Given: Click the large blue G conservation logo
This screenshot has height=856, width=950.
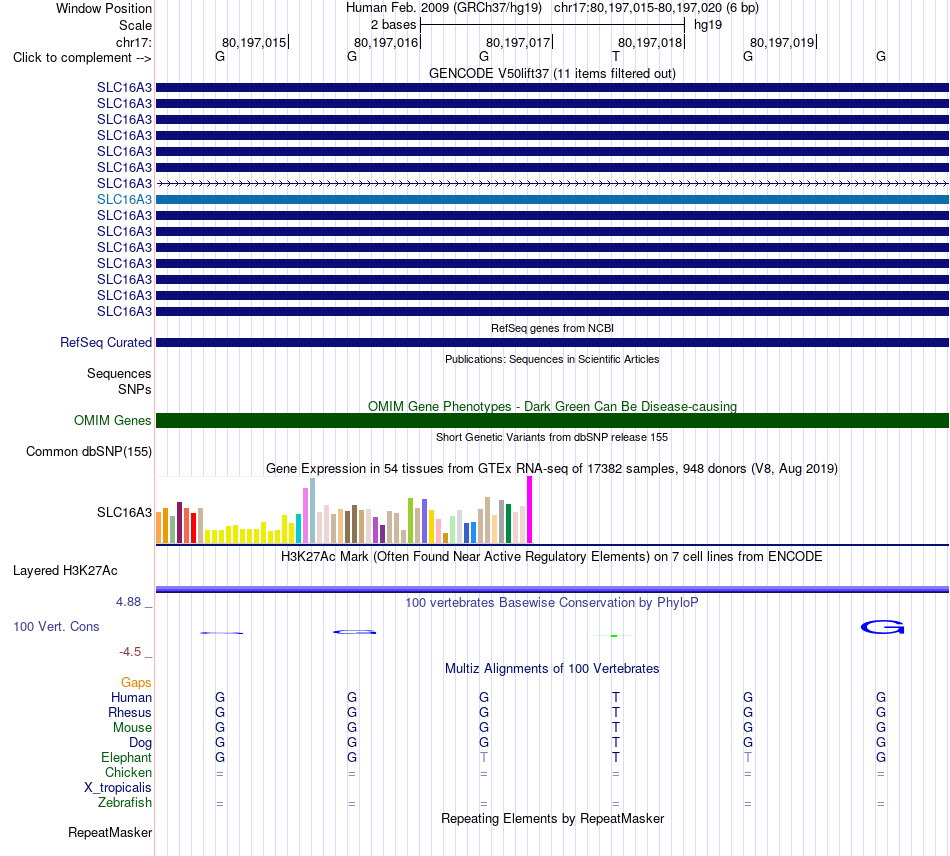Looking at the screenshot, I should [883, 627].
